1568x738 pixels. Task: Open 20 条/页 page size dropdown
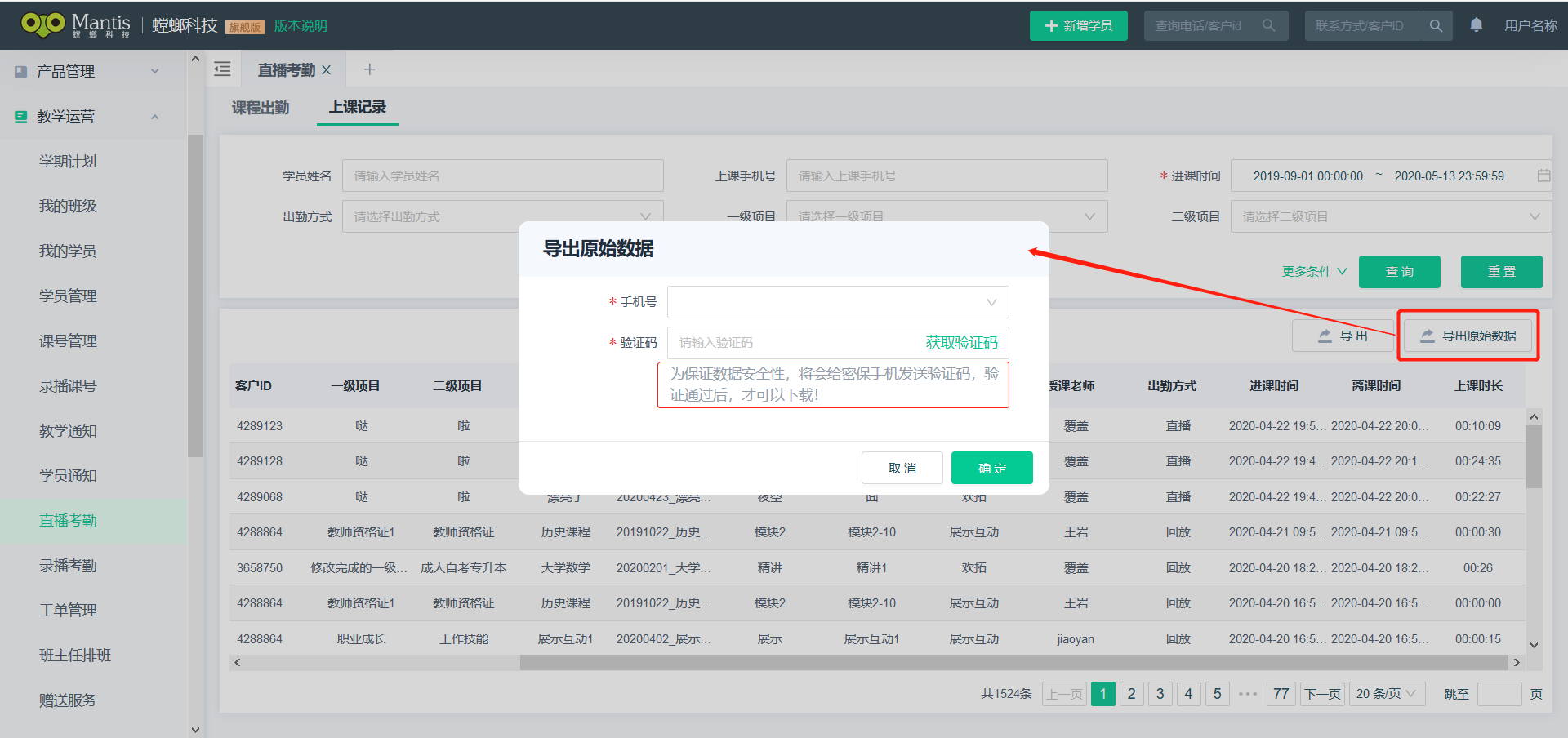point(1388,694)
